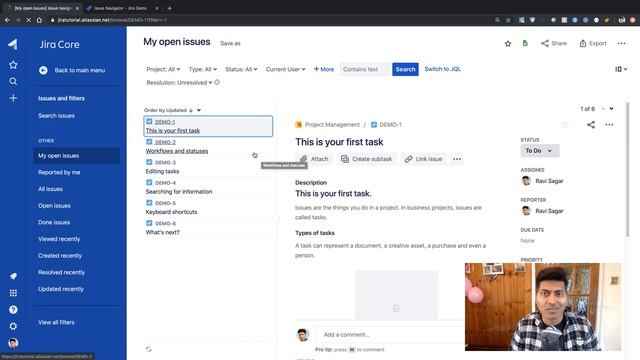Open the help question mark icon
Screen dimensions: 640x360
click(x=13, y=310)
